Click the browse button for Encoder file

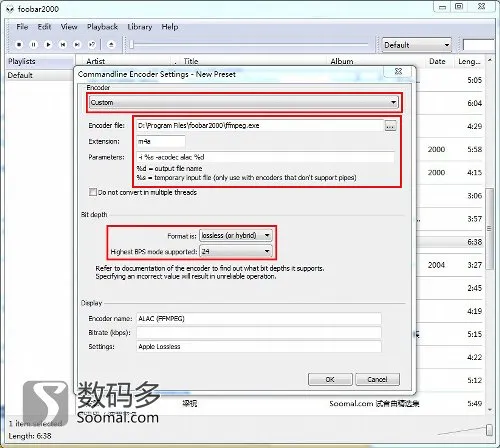pos(390,126)
